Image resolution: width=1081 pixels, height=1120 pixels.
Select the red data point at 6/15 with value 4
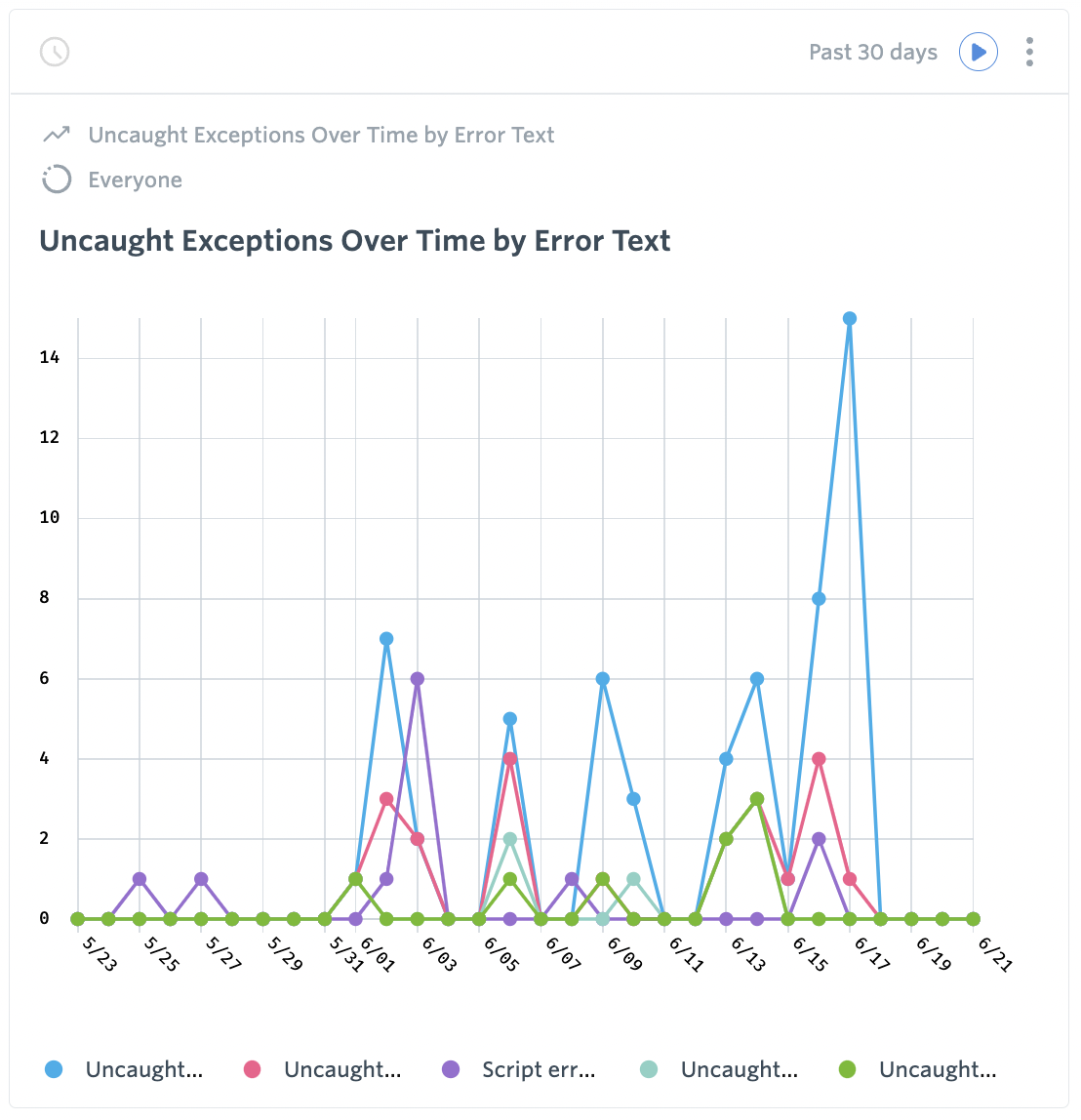coord(818,756)
